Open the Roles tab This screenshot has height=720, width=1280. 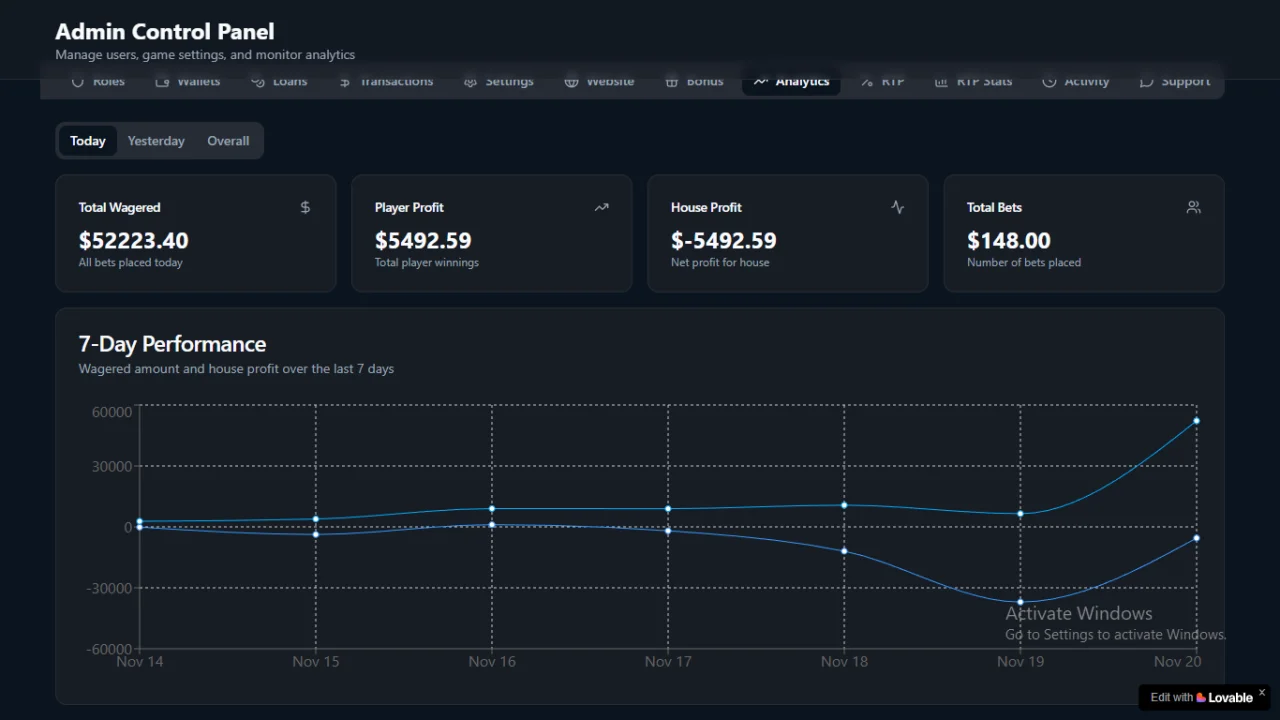[98, 82]
